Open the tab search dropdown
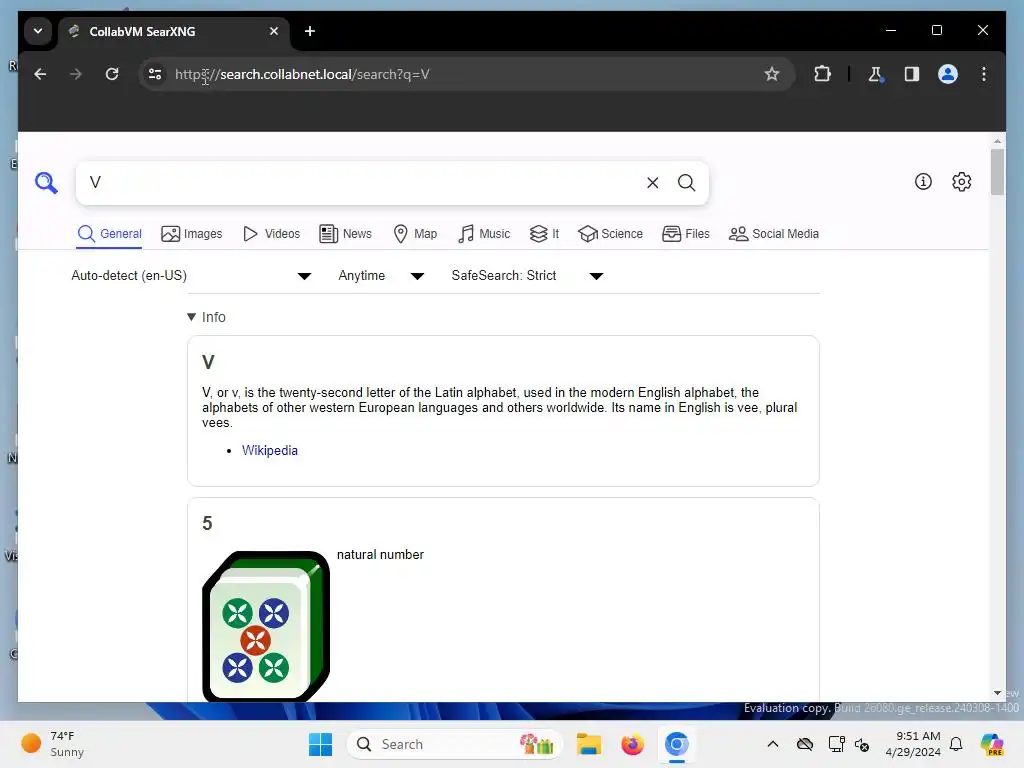The image size is (1024, 768). pos(38,31)
